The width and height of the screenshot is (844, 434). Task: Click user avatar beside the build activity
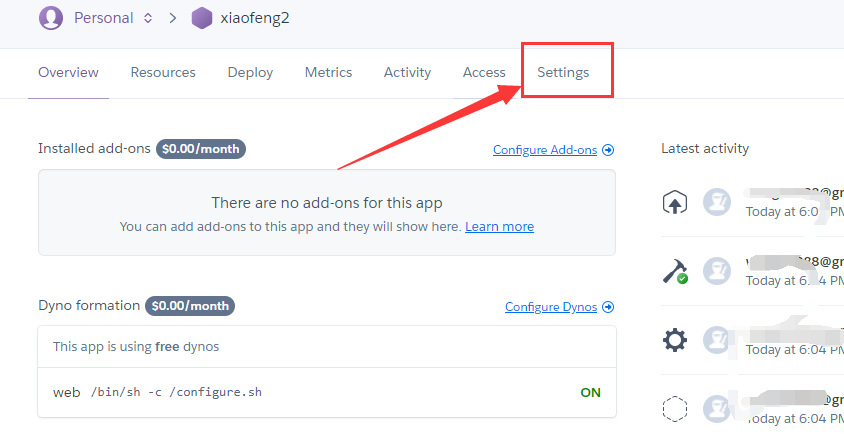tap(717, 271)
